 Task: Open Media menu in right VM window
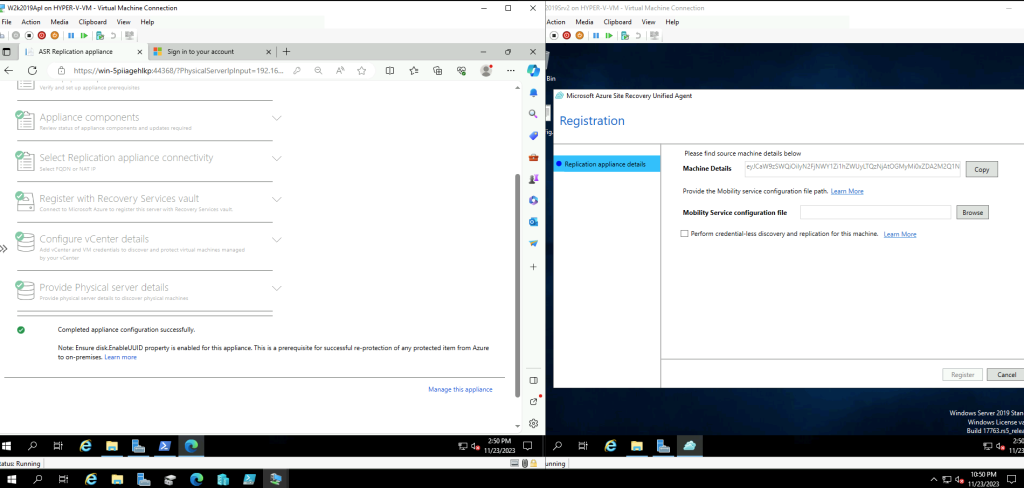584,22
